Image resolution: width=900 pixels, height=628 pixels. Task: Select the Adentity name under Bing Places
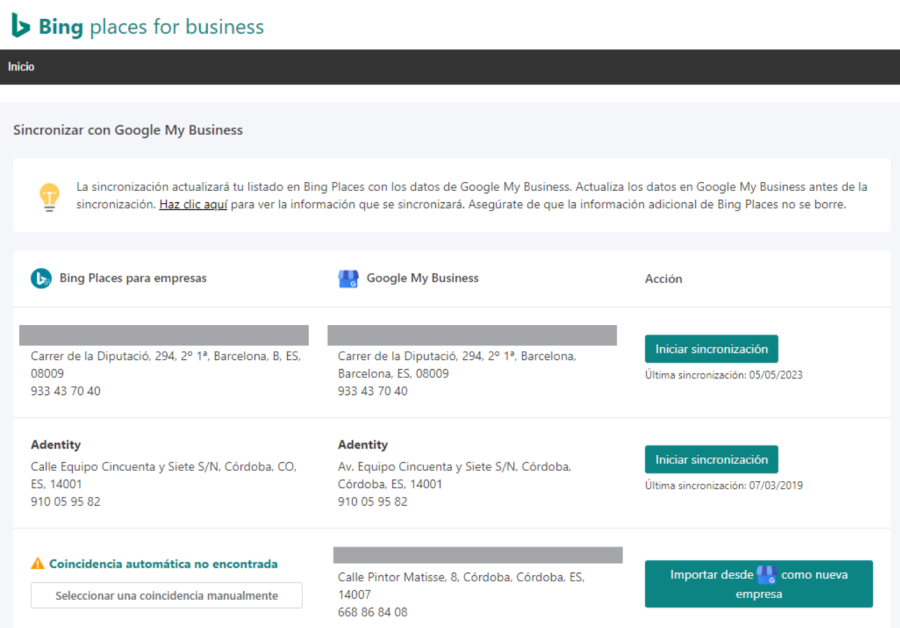coord(56,445)
